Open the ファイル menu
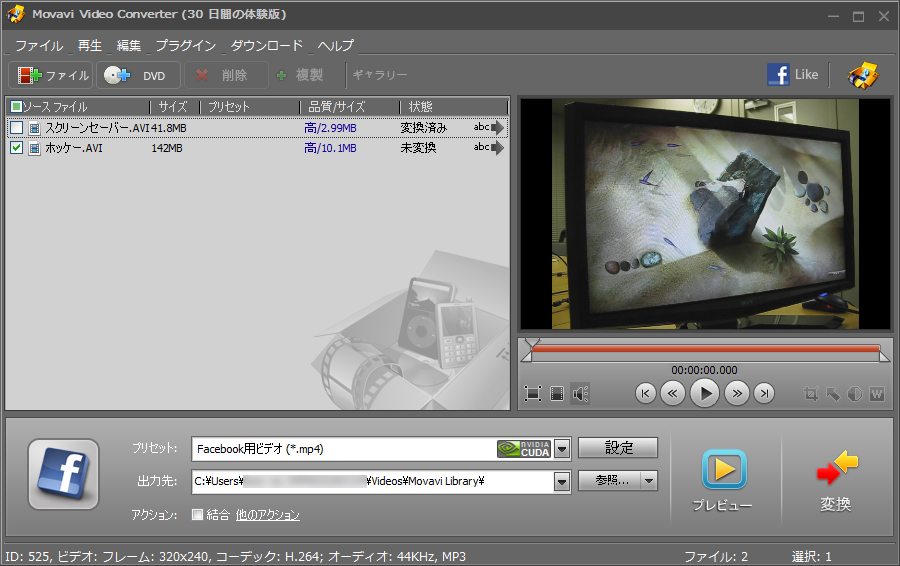This screenshot has width=900, height=566. coord(39,45)
